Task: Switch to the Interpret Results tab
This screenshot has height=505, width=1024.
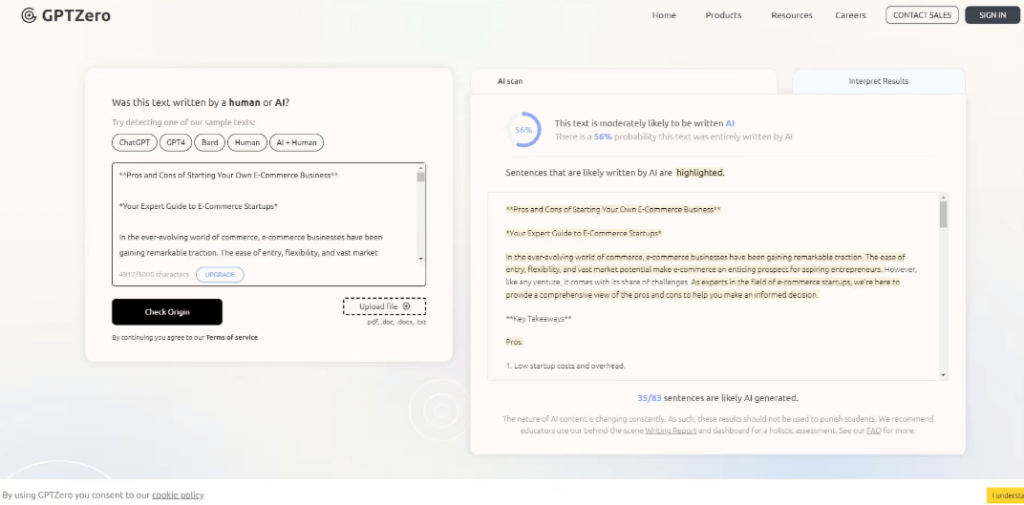Action: (x=878, y=81)
